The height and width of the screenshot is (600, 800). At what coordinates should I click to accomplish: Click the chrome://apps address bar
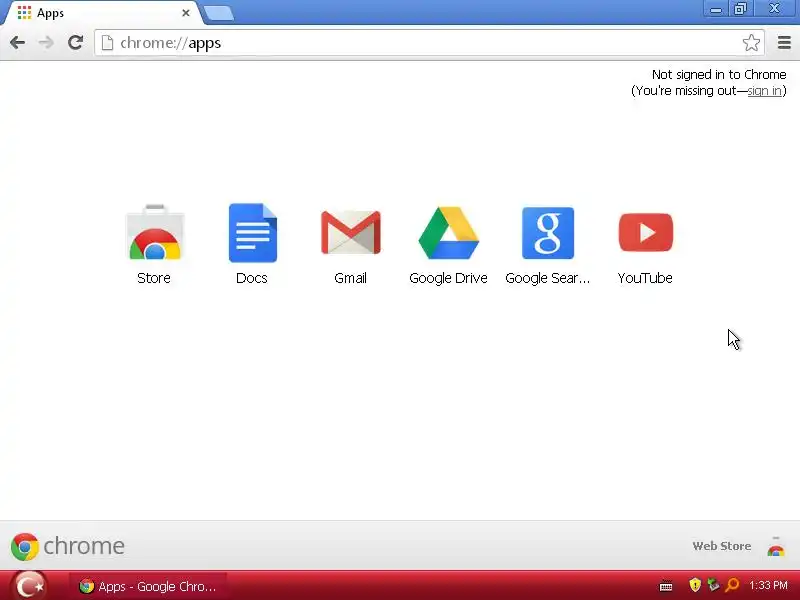429,43
